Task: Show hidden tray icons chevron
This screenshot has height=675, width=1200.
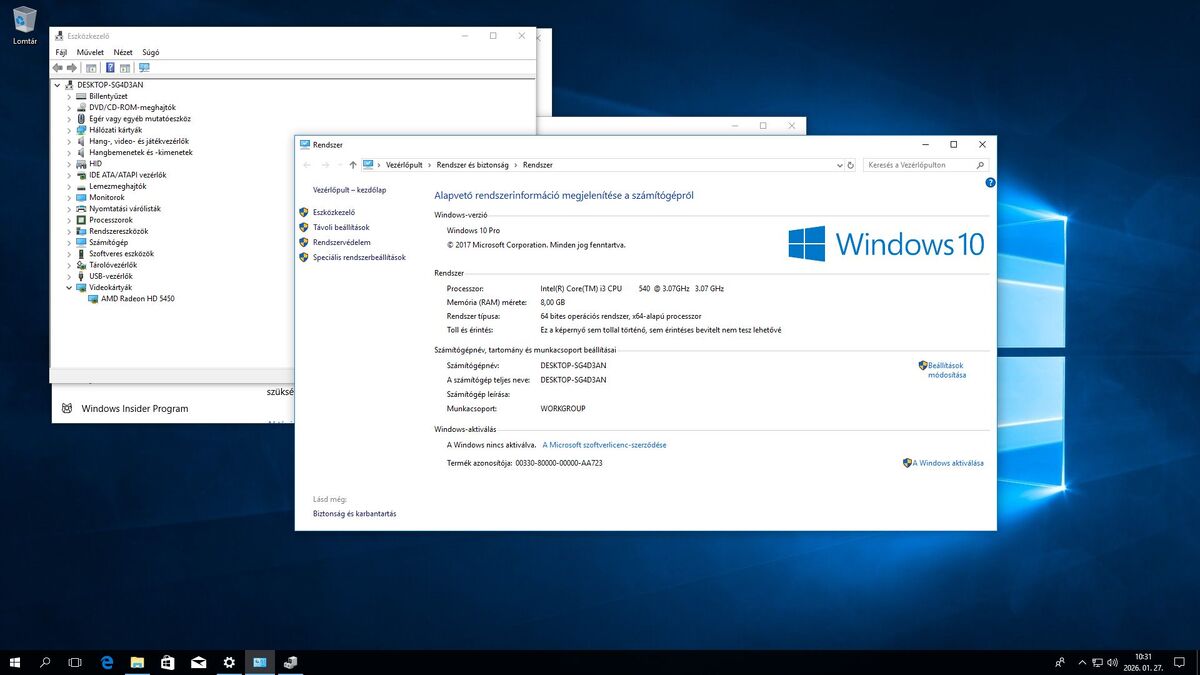Action: (1082, 662)
